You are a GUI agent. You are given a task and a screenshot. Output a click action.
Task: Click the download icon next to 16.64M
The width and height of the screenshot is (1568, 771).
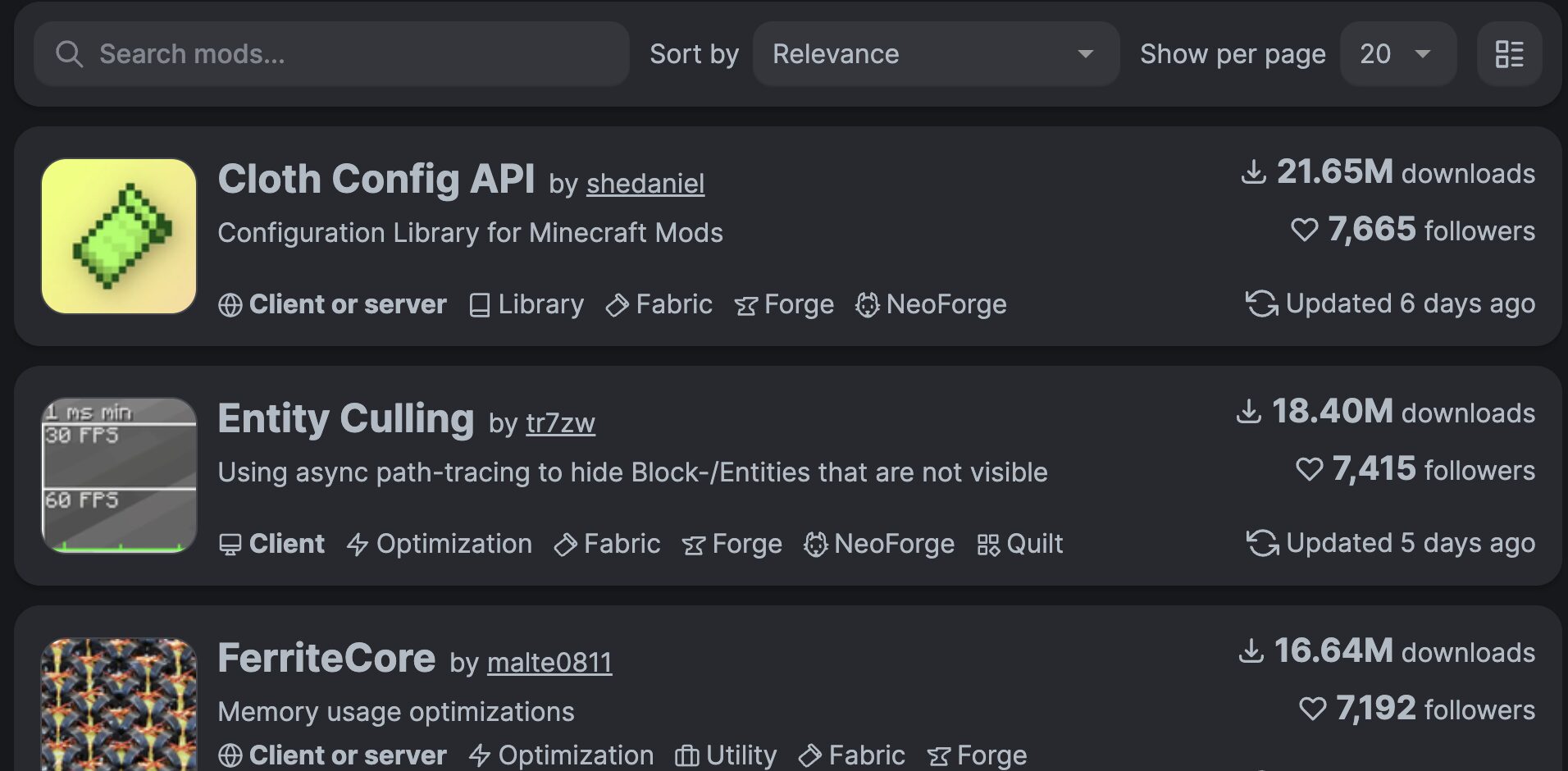pyautogui.click(x=1251, y=651)
